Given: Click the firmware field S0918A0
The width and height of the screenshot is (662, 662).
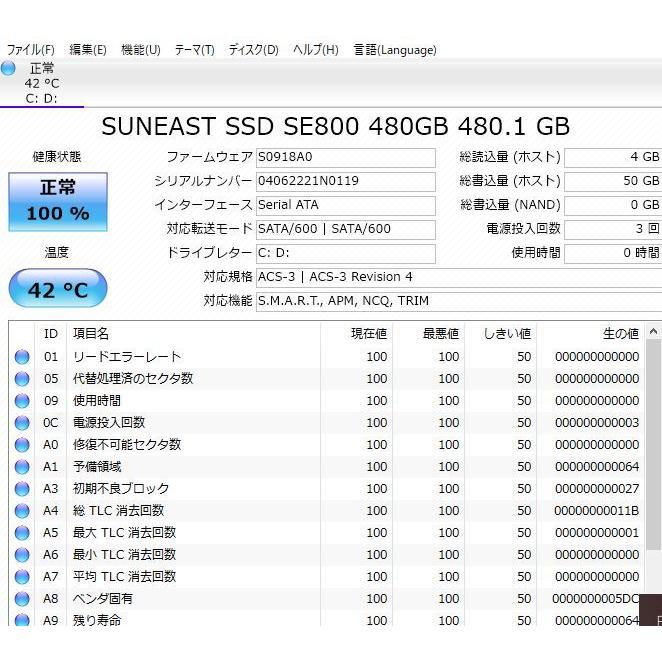Looking at the screenshot, I should [x=345, y=158].
